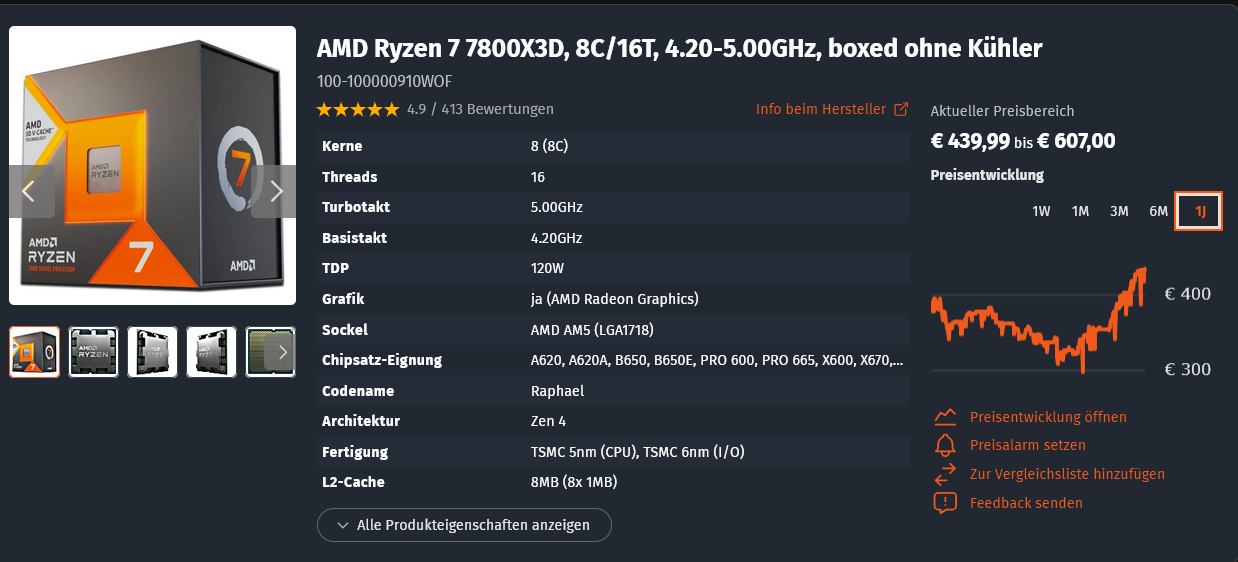Click the external link icon beside Hersteller
The height and width of the screenshot is (562, 1238).
(x=901, y=109)
